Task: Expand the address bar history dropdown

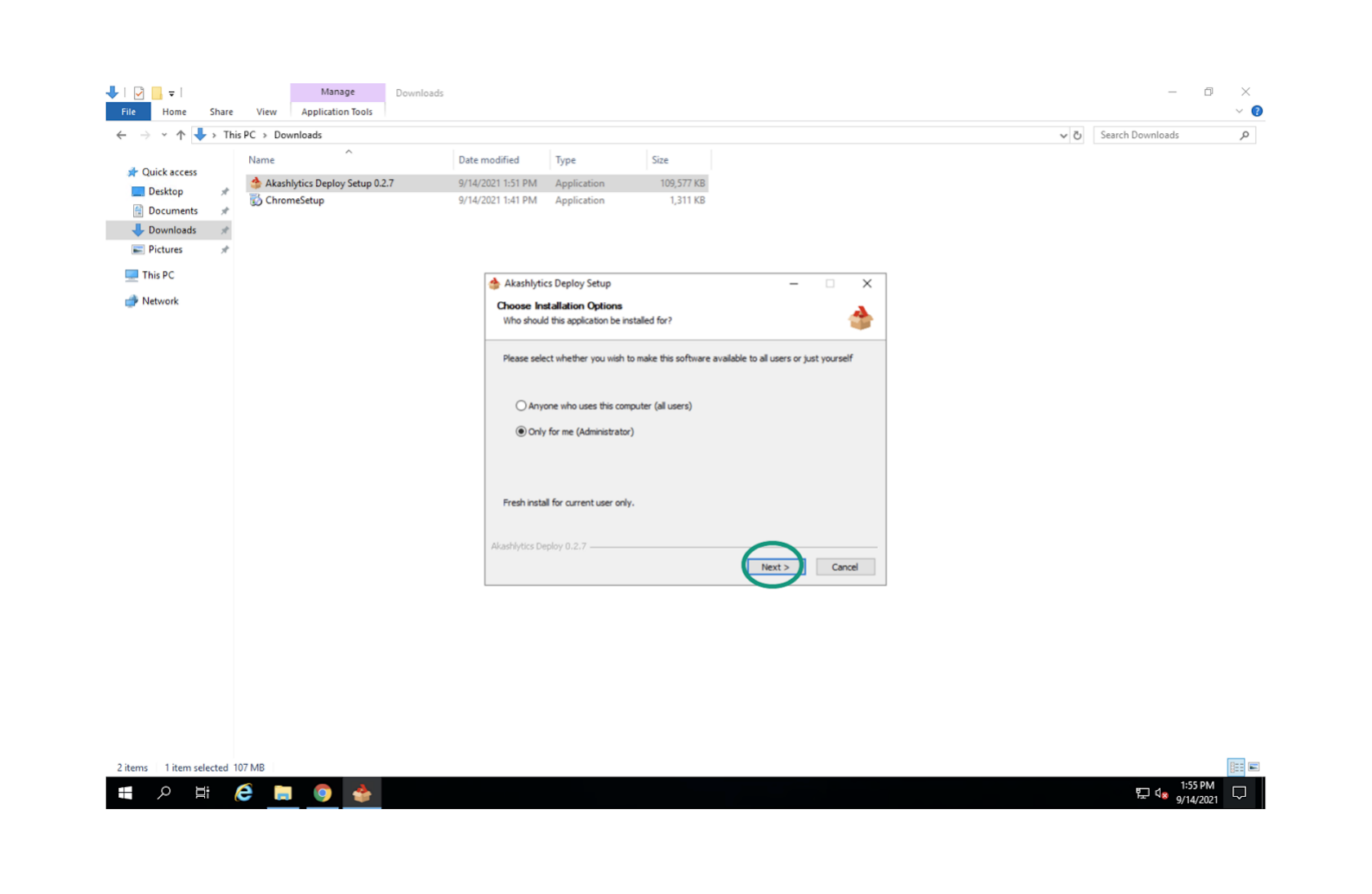Action: tap(1063, 136)
